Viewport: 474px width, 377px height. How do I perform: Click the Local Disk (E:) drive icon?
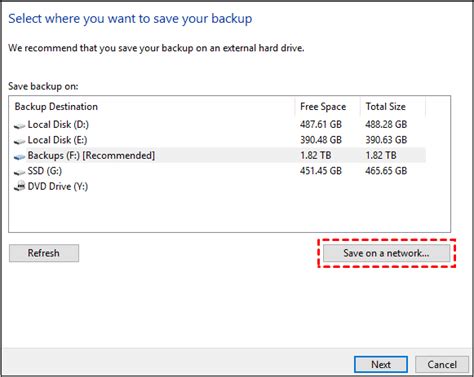pyautogui.click(x=19, y=141)
